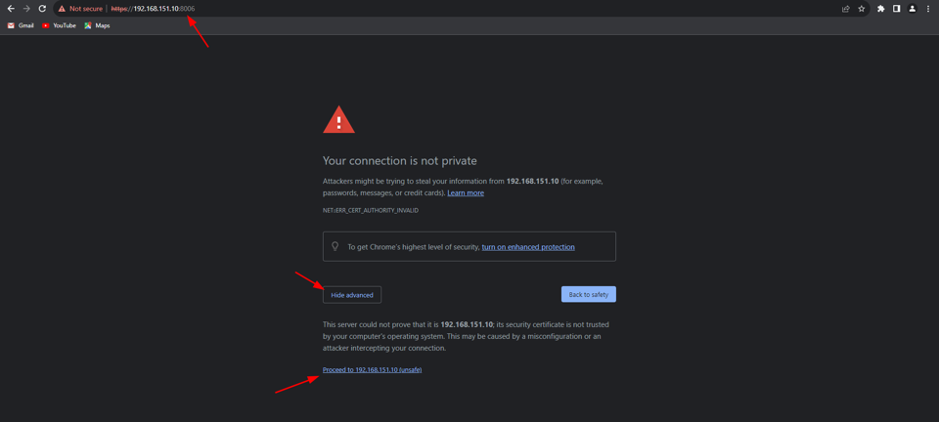Screen dimensions: 939x422
Task: Open the Maps bookmark
Action: pos(97,26)
